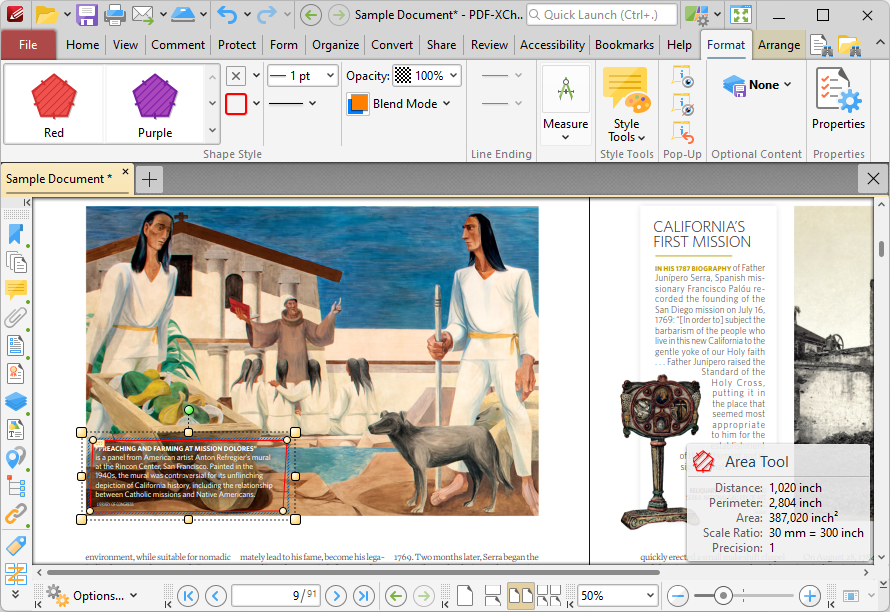
Task: Click the zoom slider handle
Action: coord(723,596)
